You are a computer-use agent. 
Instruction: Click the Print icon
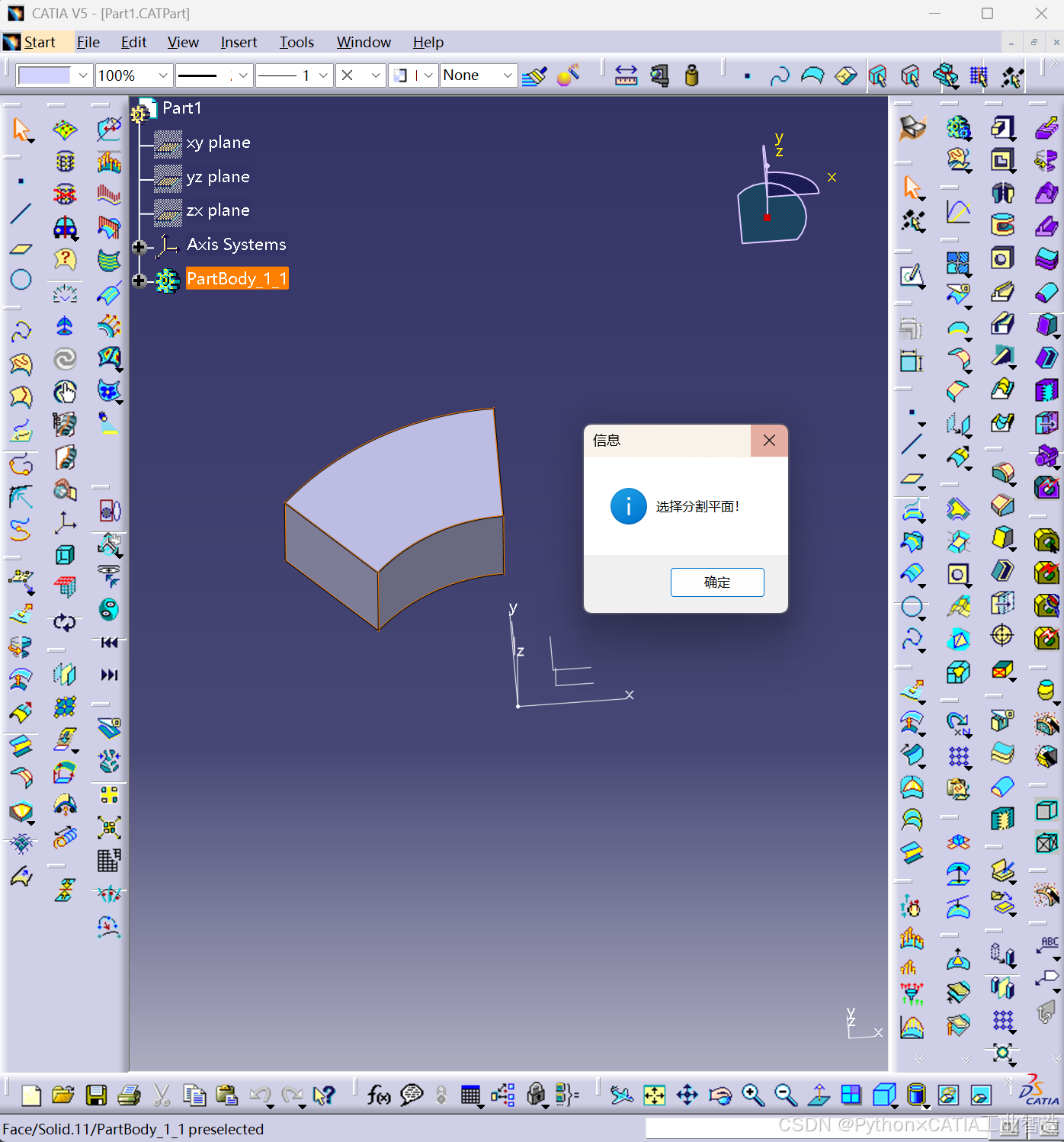click(x=129, y=1095)
